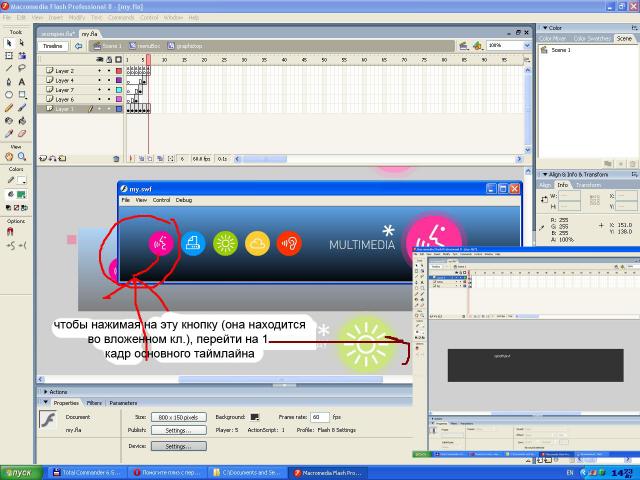
Task: Open the Parameters tab
Action: [x=123, y=403]
